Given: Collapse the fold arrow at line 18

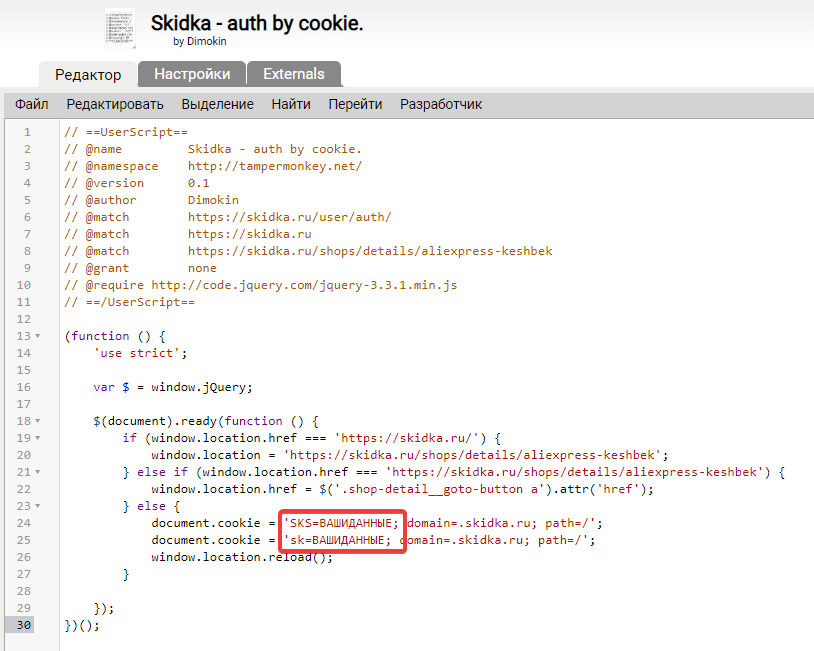Looking at the screenshot, I should (38, 421).
